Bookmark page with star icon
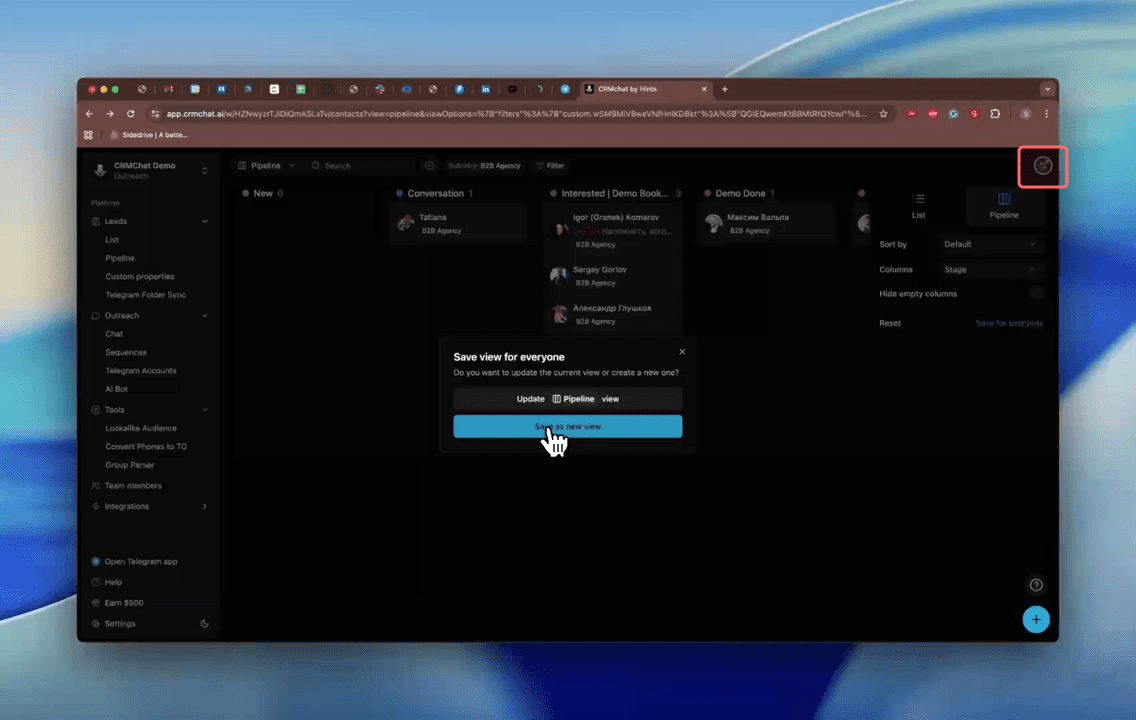The image size is (1136, 720). tap(883, 114)
